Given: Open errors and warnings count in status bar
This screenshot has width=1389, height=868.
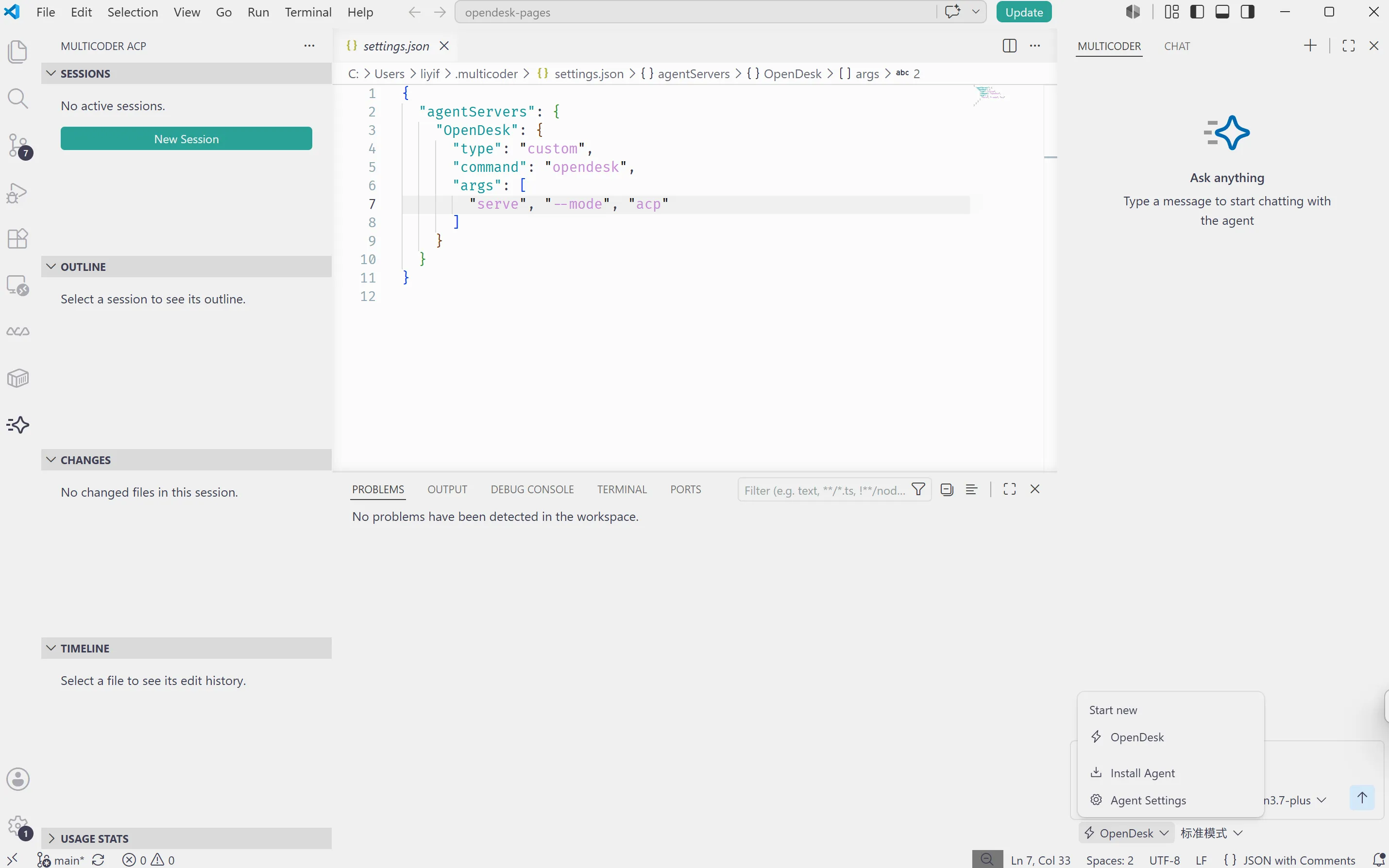Looking at the screenshot, I should pos(148,860).
